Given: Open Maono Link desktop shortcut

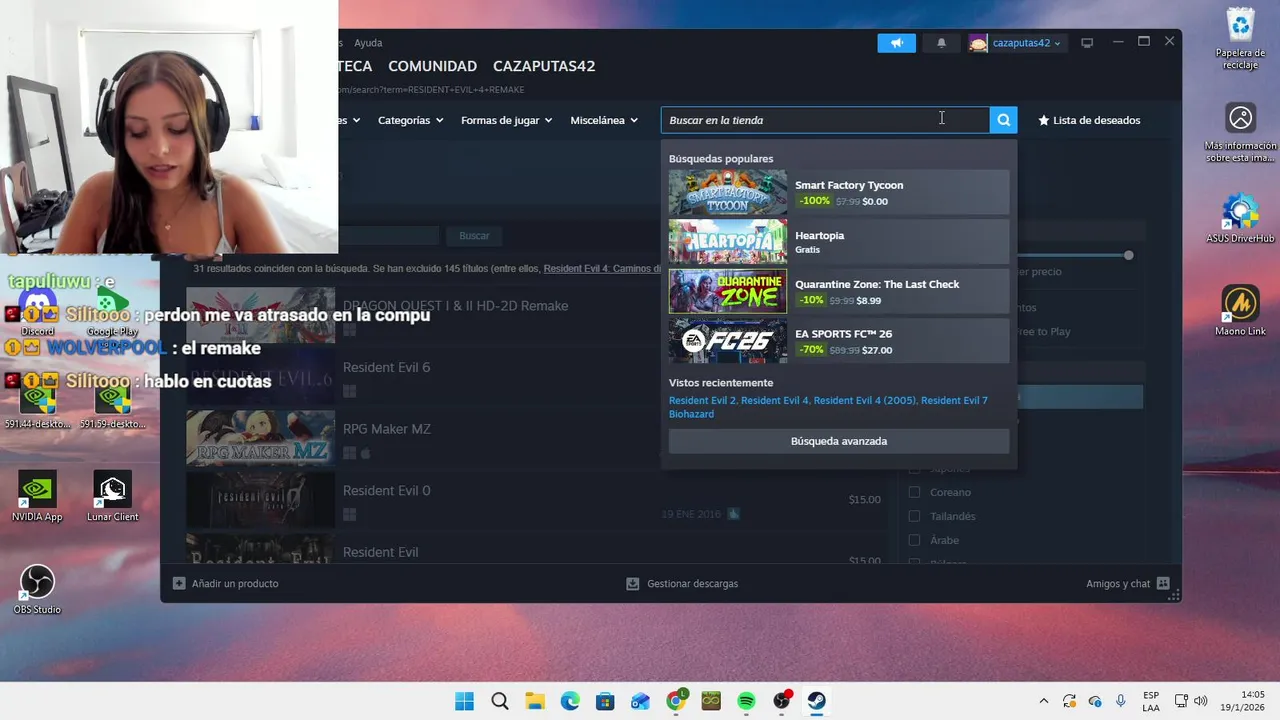Looking at the screenshot, I should tap(1241, 311).
